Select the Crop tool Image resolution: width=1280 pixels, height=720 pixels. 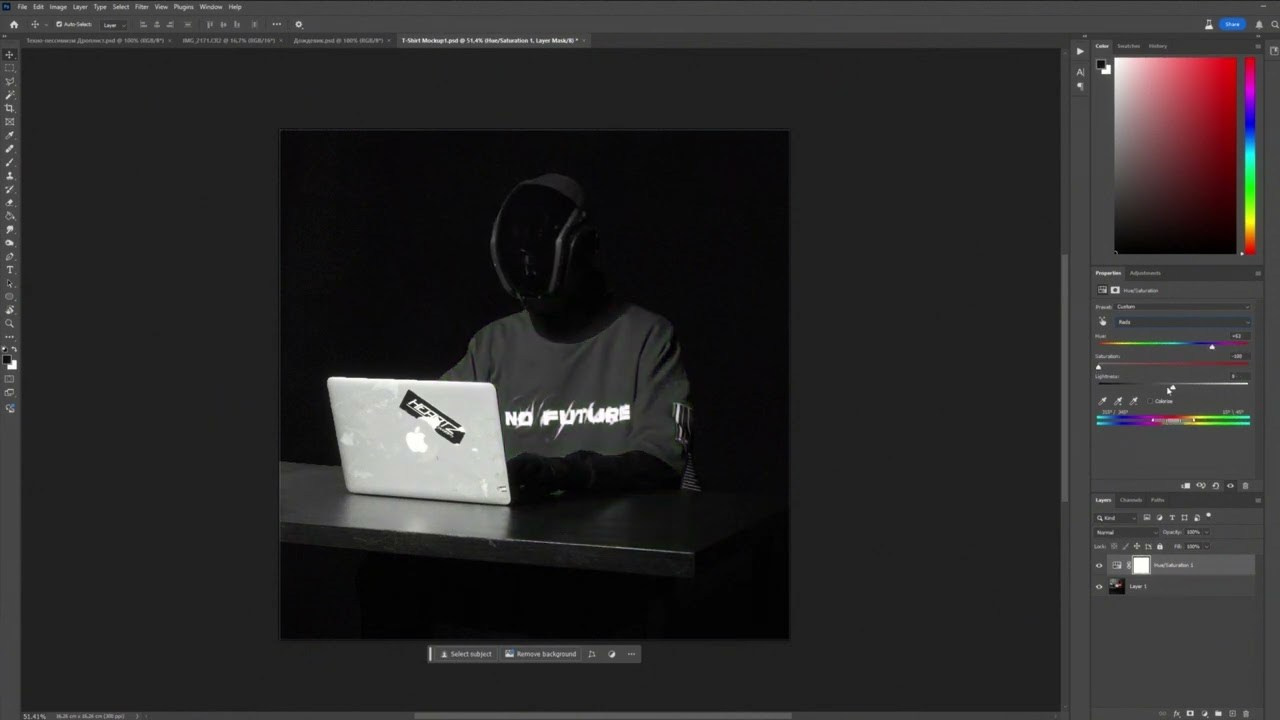pos(9,110)
